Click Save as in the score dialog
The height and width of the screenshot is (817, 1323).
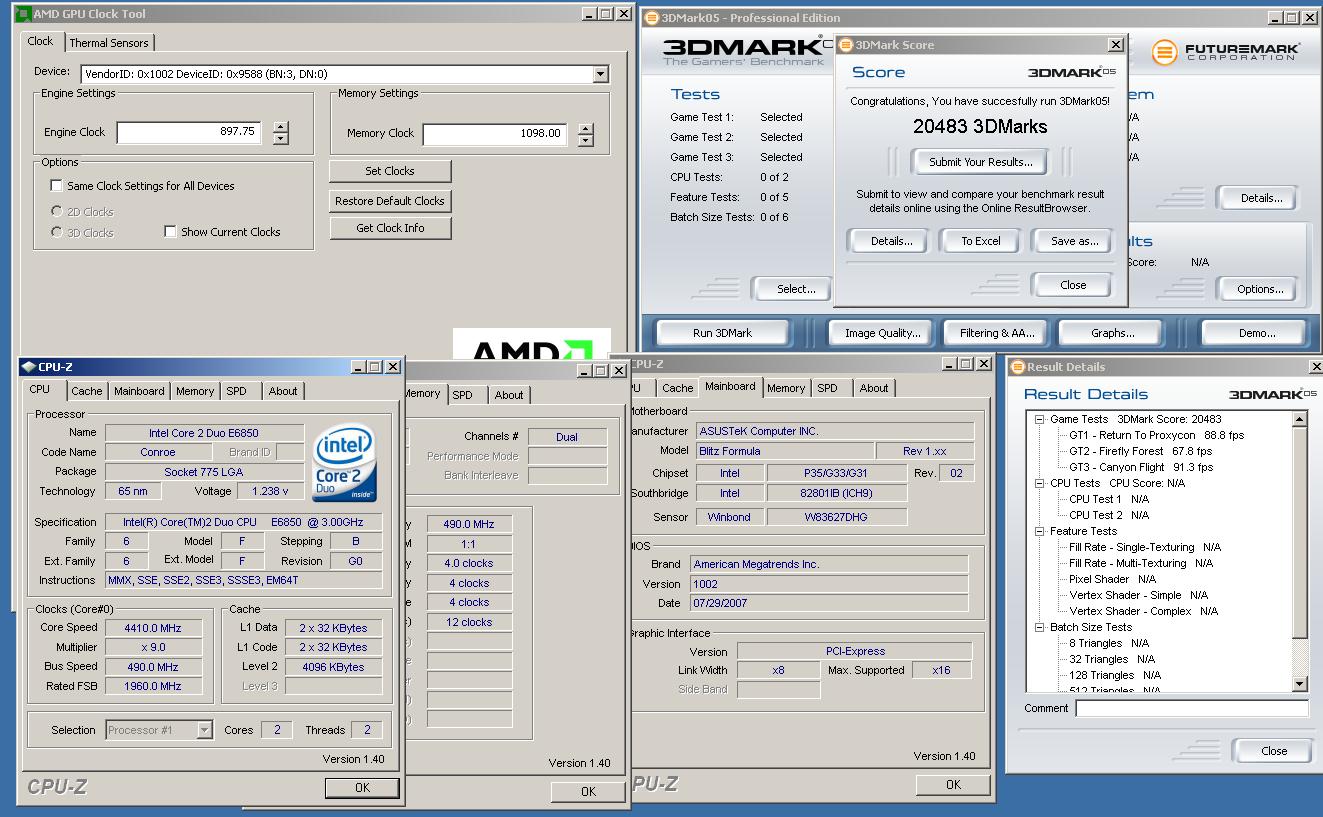click(1075, 241)
